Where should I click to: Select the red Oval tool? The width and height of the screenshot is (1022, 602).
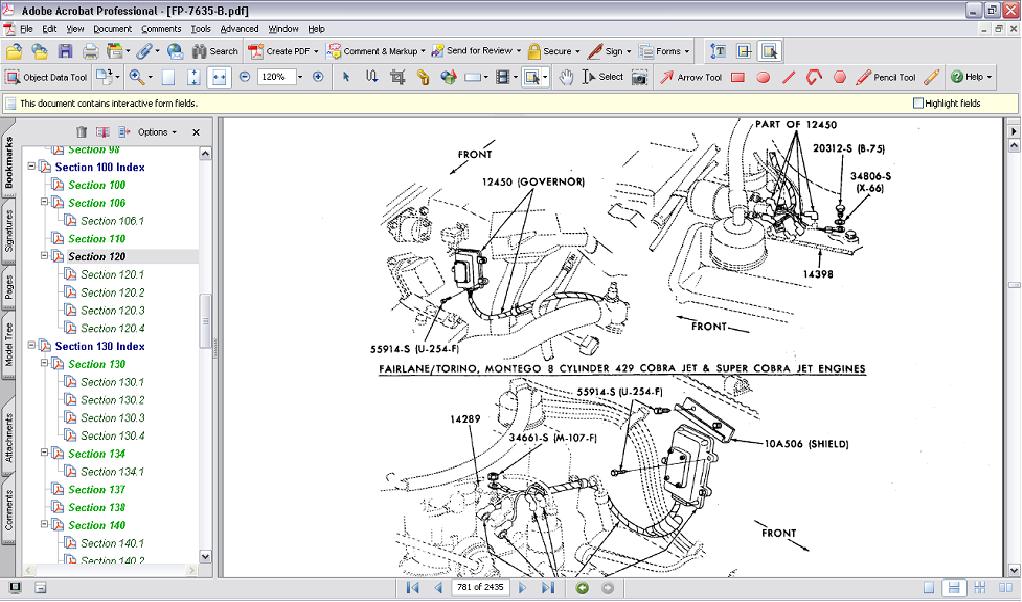click(763, 78)
